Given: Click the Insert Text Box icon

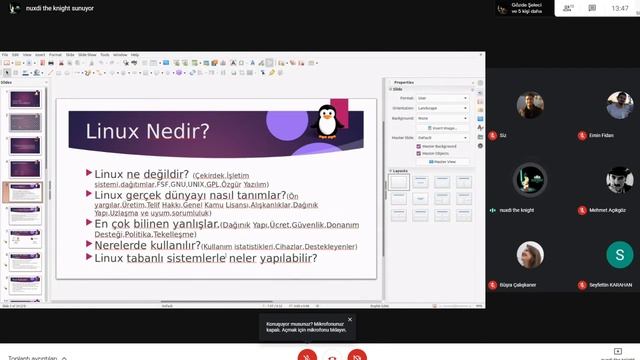Looking at the screenshot, I should pyautogui.click(x=233, y=63).
